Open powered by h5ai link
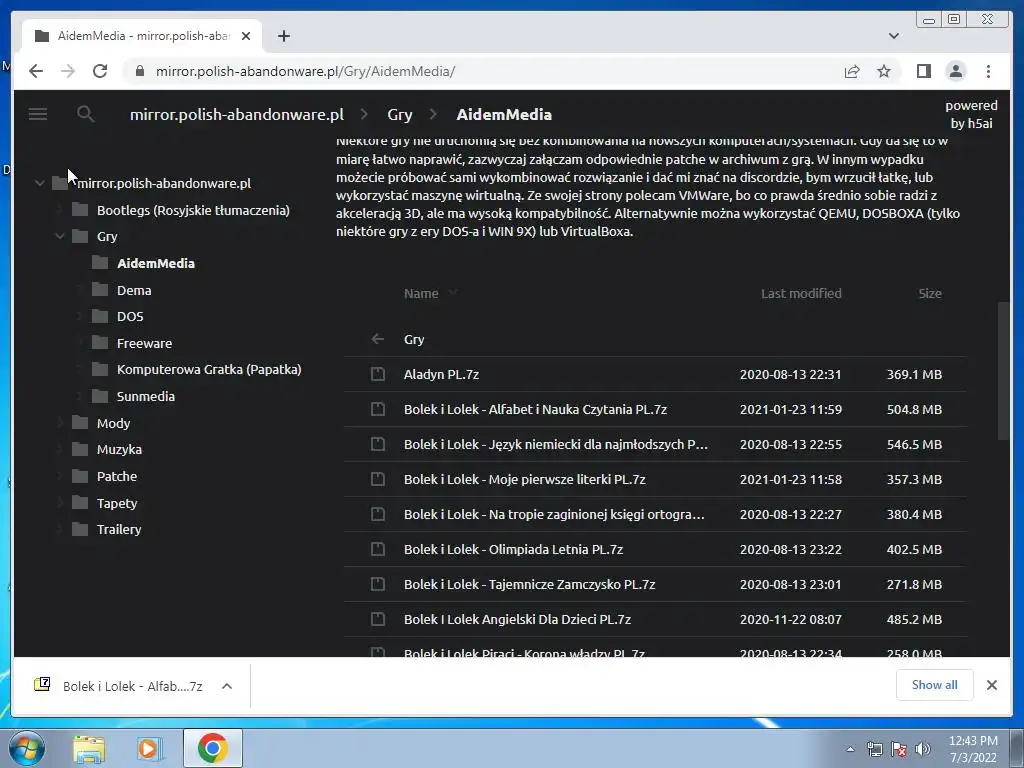Image resolution: width=1024 pixels, height=768 pixels. coord(971,114)
